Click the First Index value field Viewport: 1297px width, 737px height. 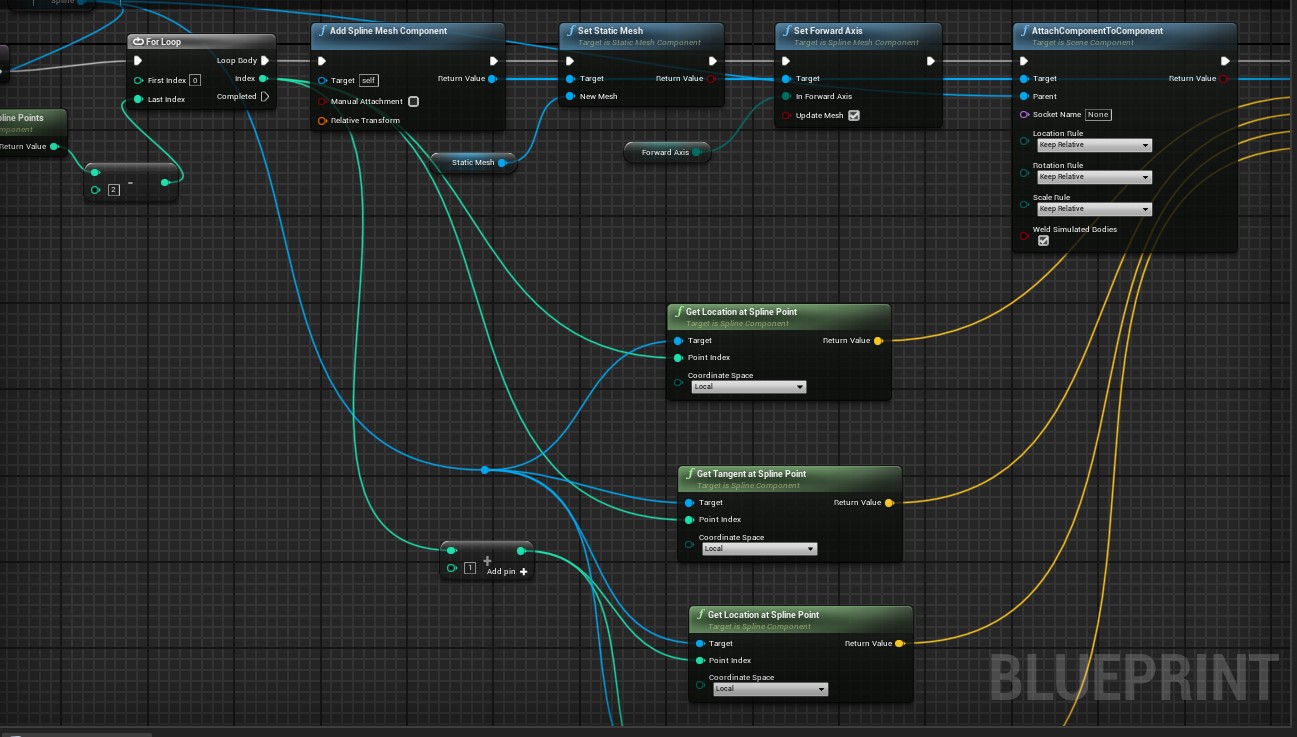[x=195, y=80]
